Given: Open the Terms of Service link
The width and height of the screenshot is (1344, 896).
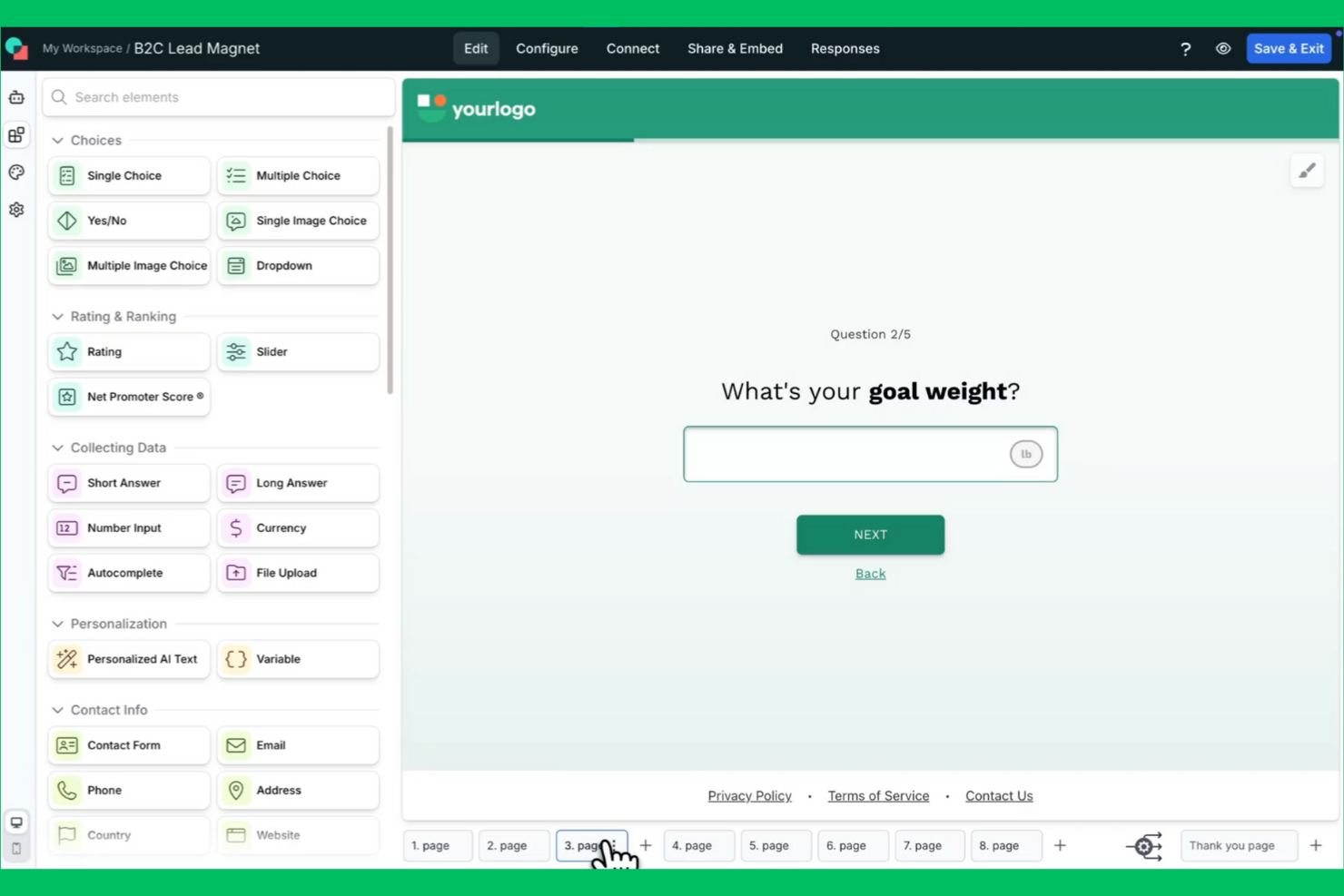Looking at the screenshot, I should tap(878, 795).
